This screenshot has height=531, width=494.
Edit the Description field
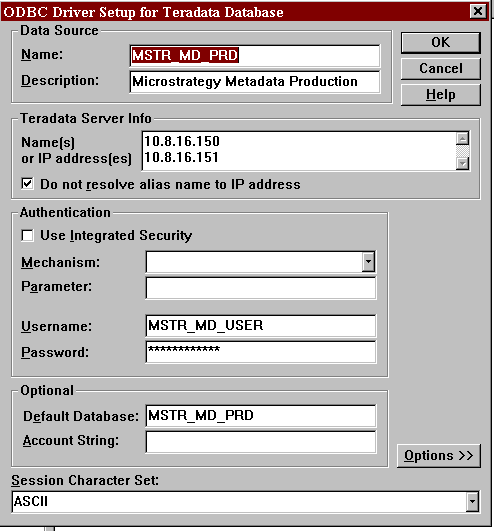255,82
